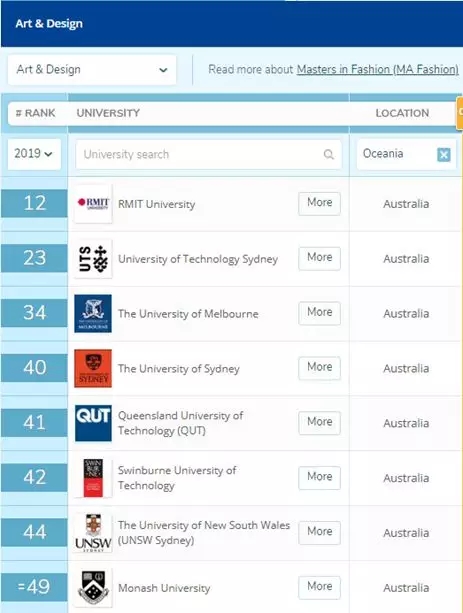The height and width of the screenshot is (613, 463).
Task: Click More for Queensland University of Technology
Action: point(319,423)
